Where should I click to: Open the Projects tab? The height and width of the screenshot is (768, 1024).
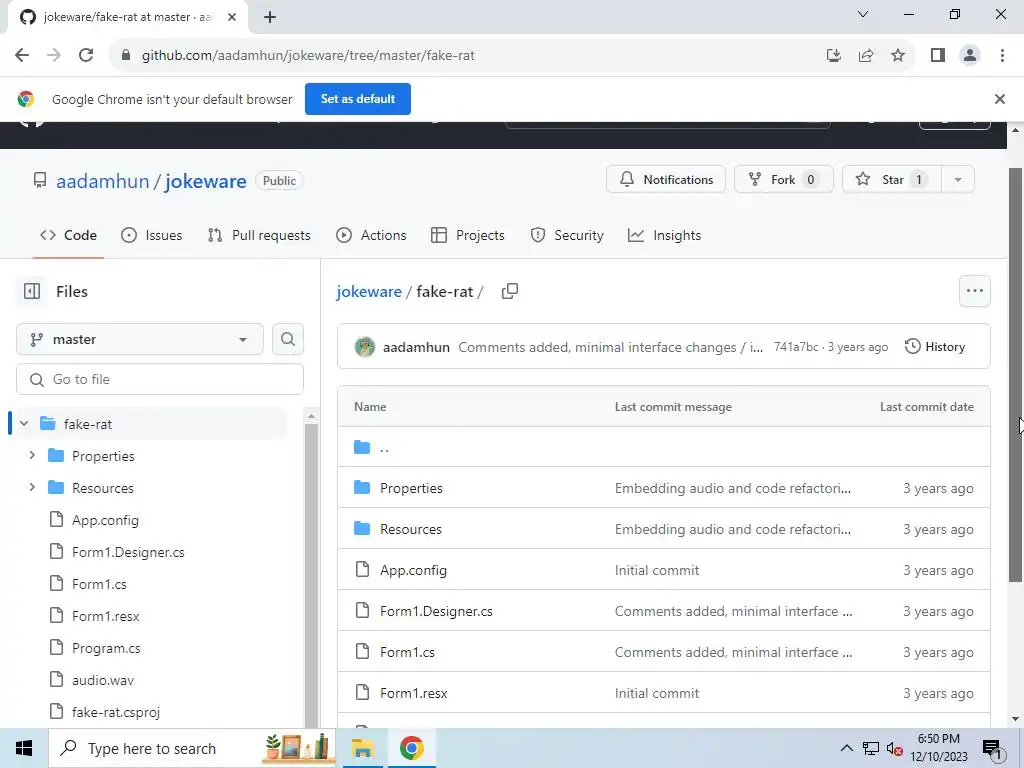pos(468,235)
